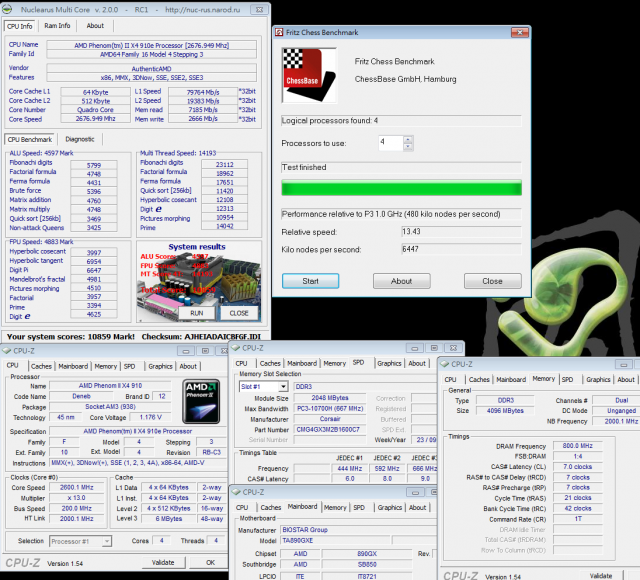Screen dimensions: 640x580
Task: Decrease the Processors to use stepper
Action: pyautogui.click(x=408, y=147)
